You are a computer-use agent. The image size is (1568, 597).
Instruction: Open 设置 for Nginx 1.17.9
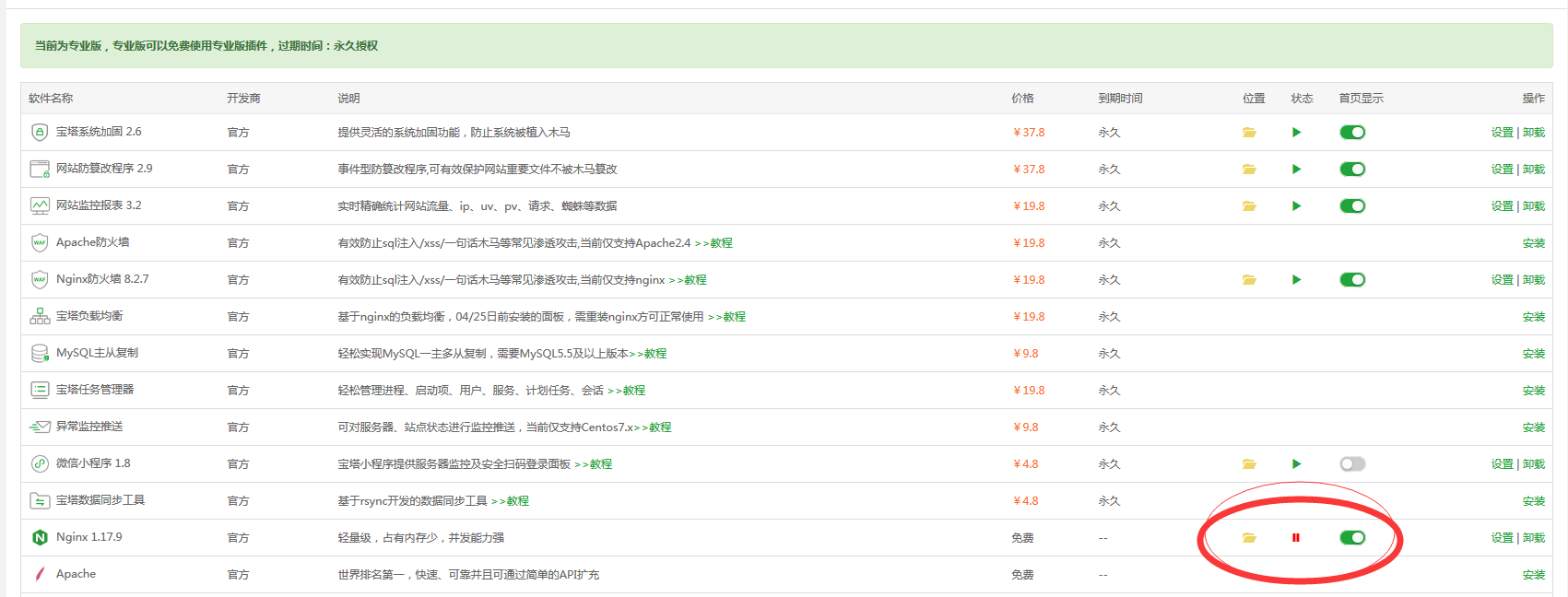pos(1503,538)
